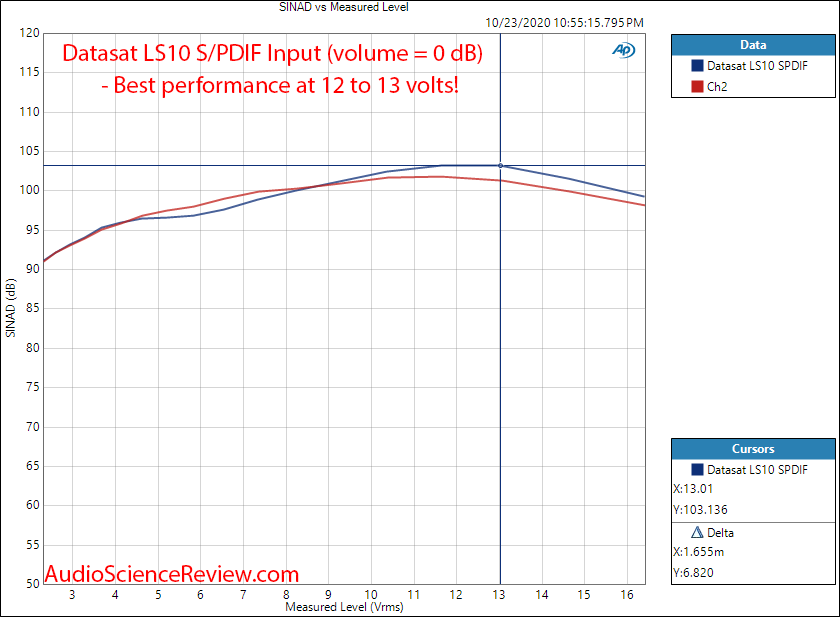Click the 3 tick on the X axis
This screenshot has width=840, height=617.
[x=72, y=595]
